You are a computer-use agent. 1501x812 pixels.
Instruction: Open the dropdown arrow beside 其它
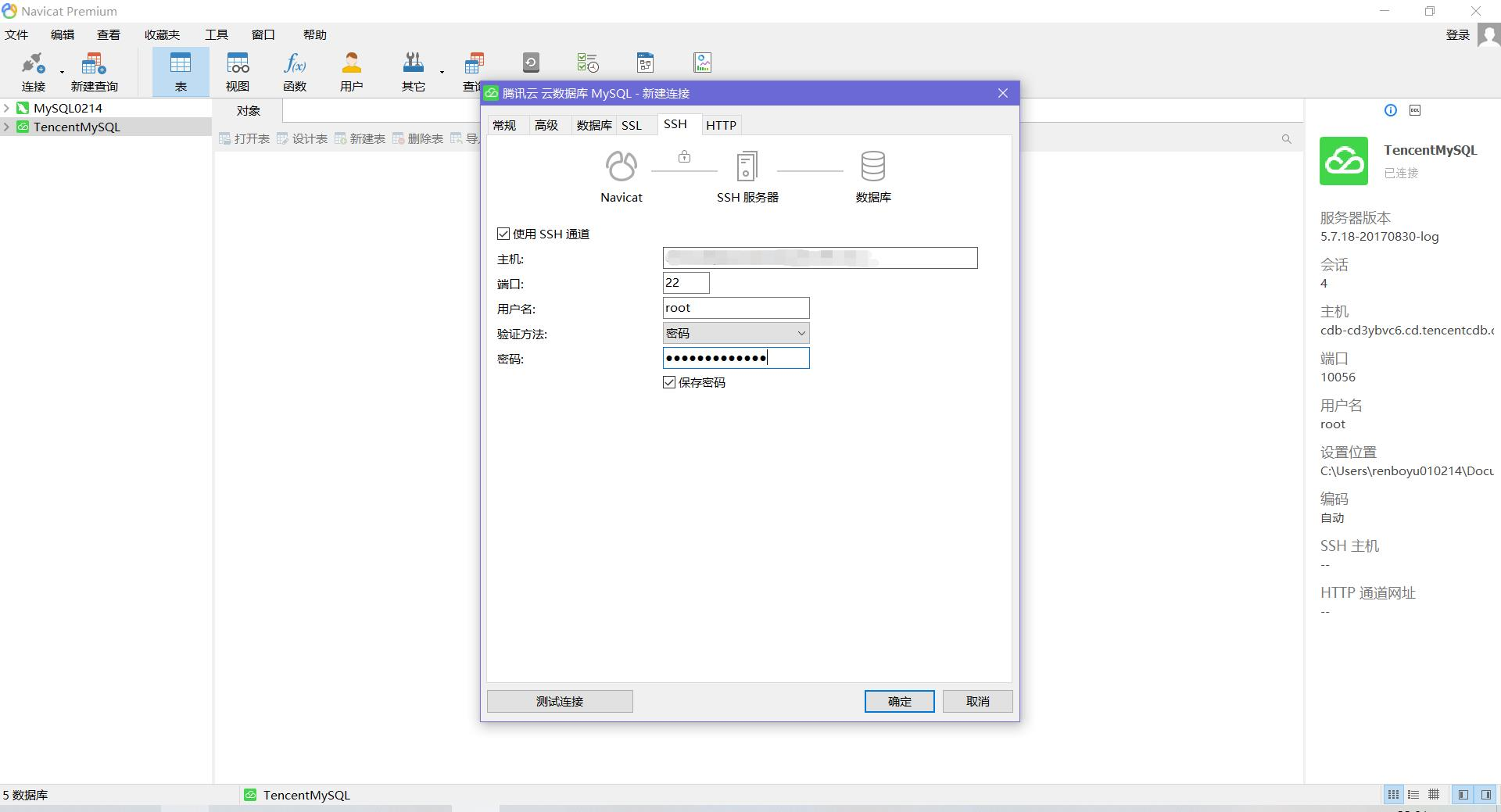point(442,73)
